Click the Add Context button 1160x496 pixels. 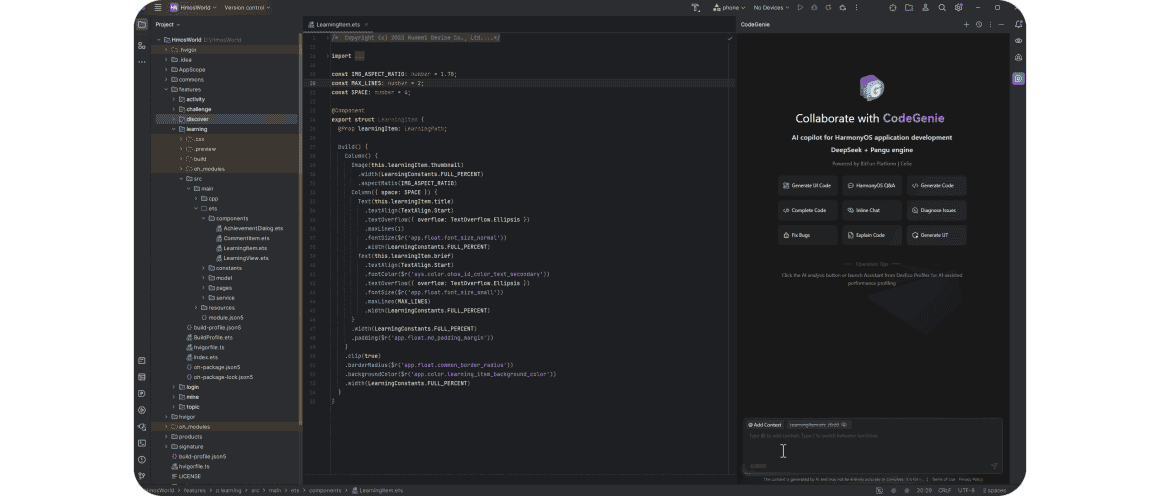coord(765,424)
